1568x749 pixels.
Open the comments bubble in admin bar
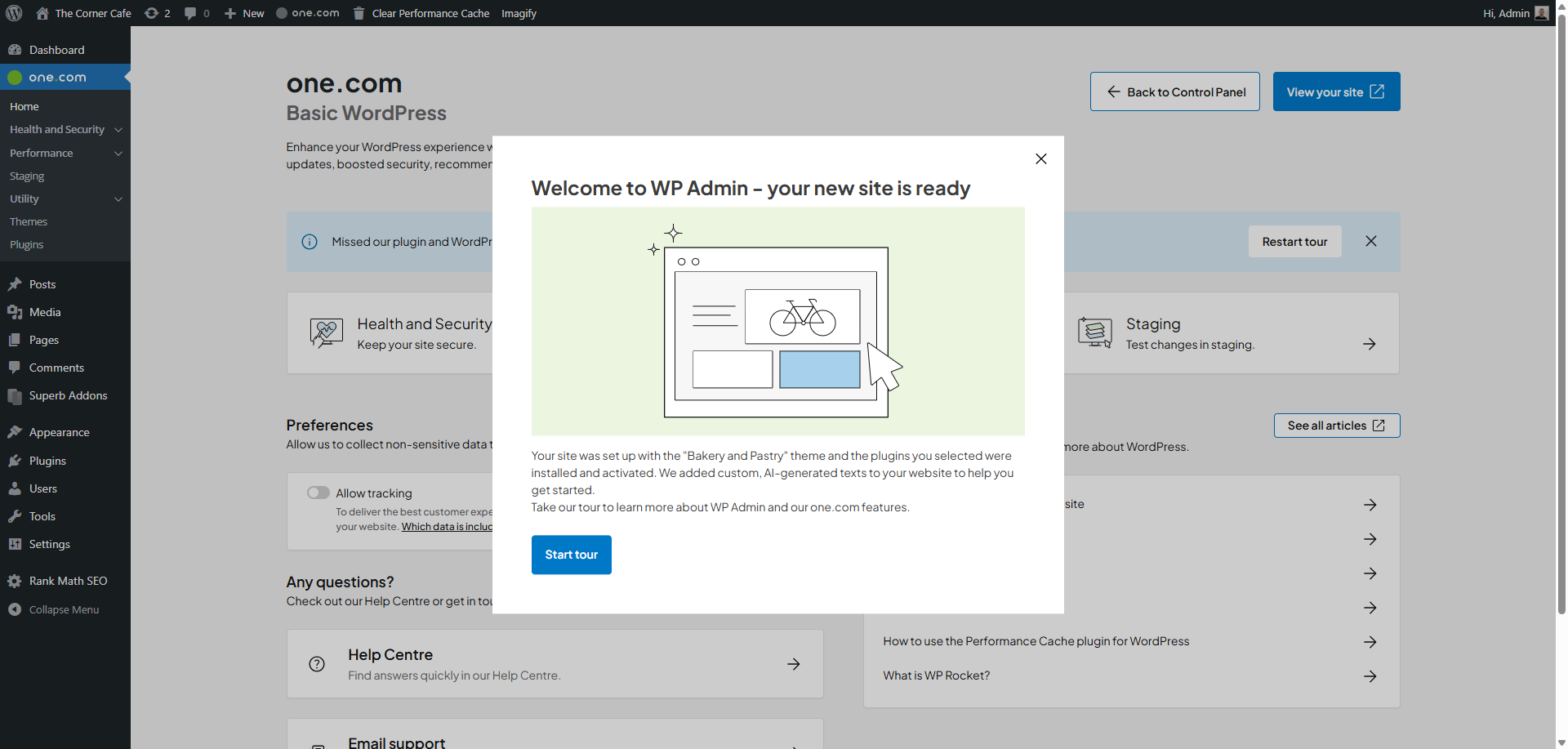190,13
